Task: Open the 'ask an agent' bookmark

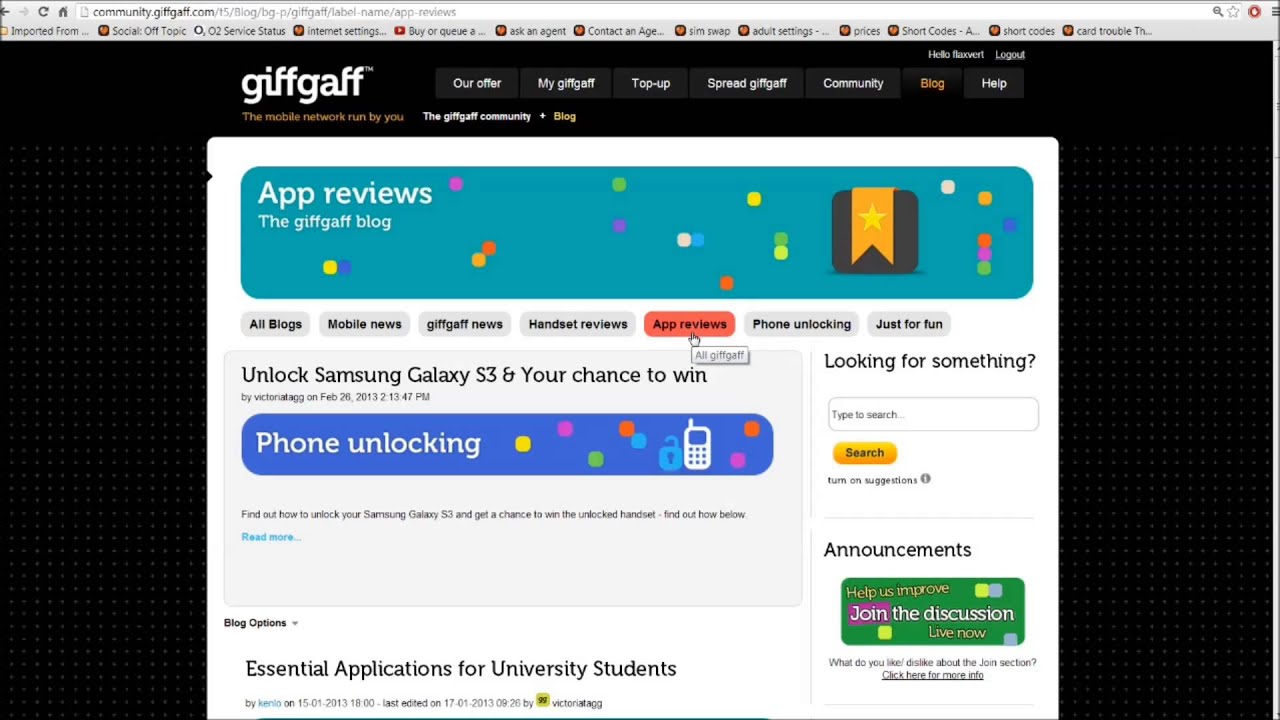Action: tap(530, 31)
